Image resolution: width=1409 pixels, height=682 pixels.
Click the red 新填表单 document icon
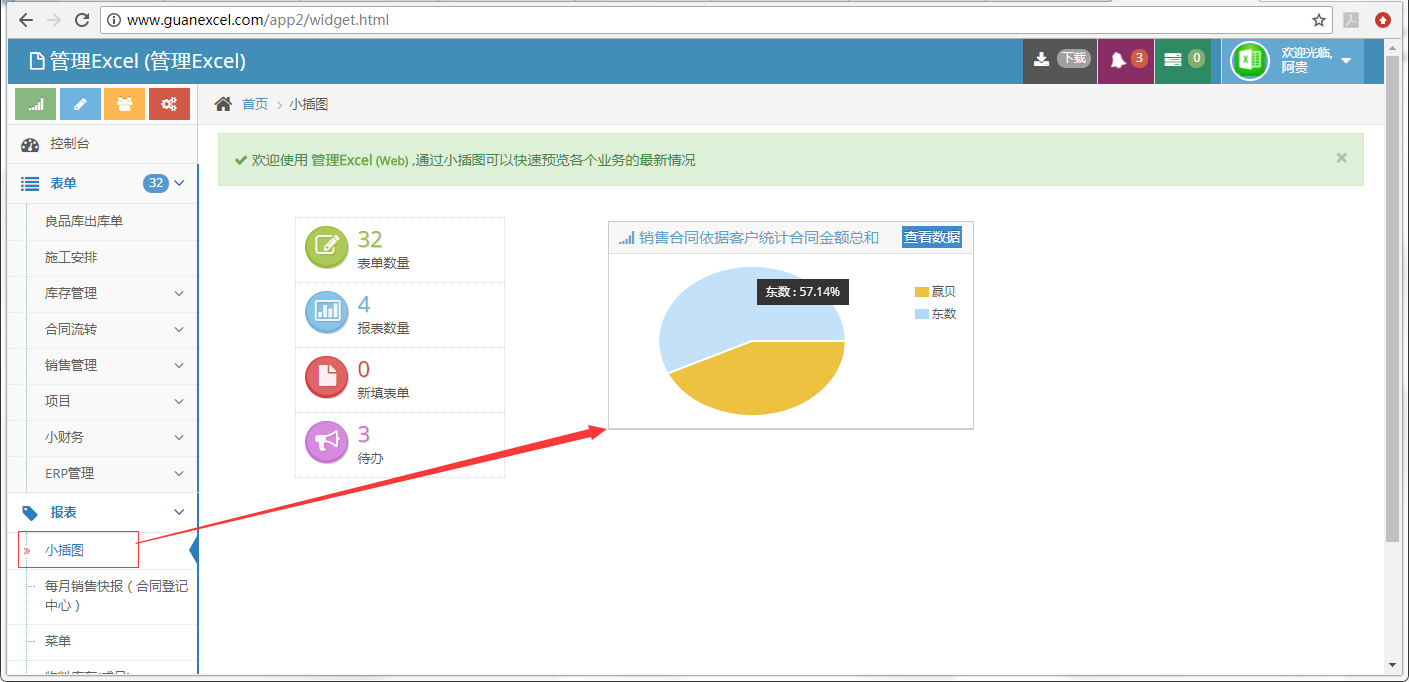pyautogui.click(x=326, y=378)
